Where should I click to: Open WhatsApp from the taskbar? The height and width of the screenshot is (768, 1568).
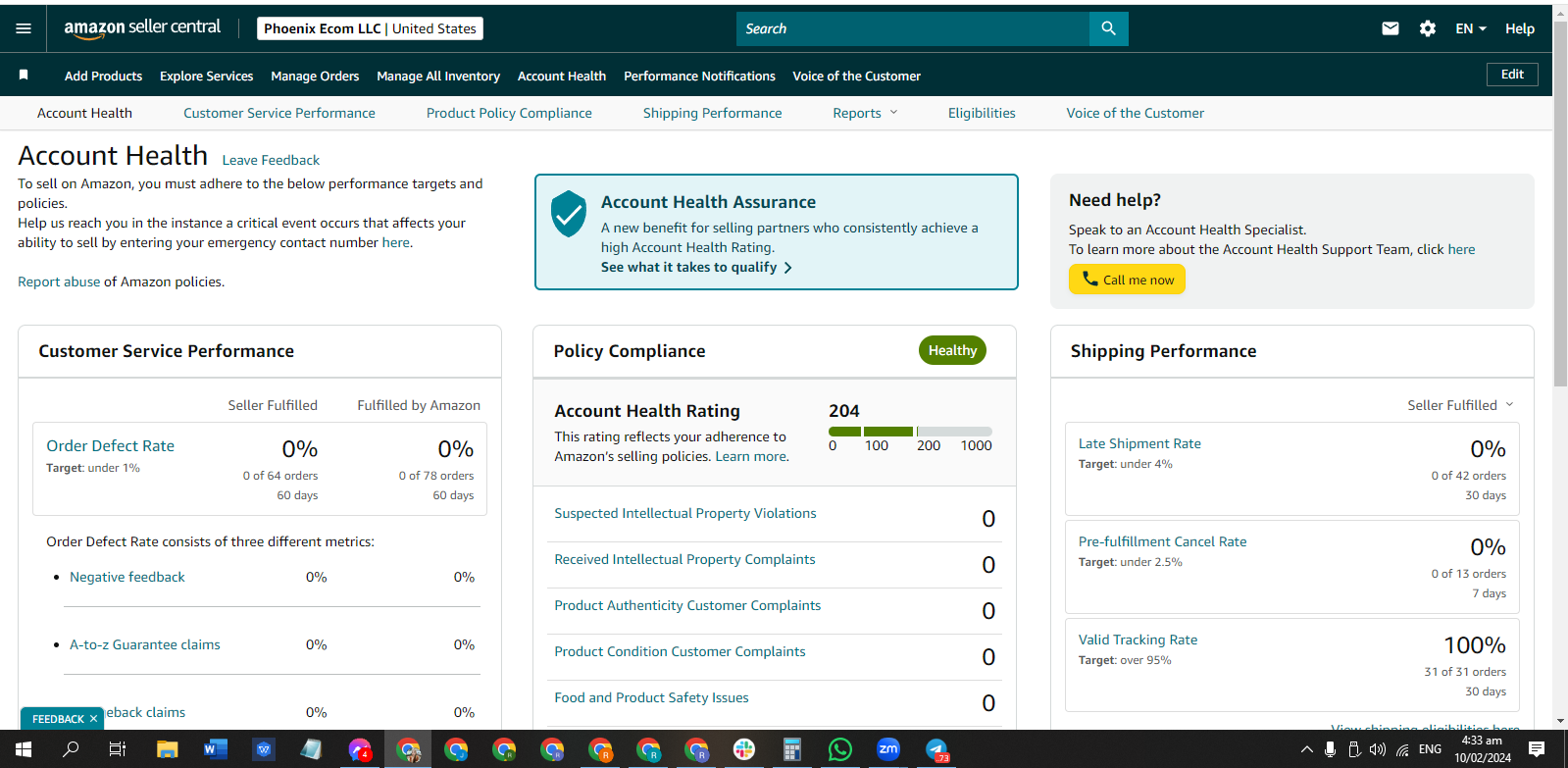(840, 749)
